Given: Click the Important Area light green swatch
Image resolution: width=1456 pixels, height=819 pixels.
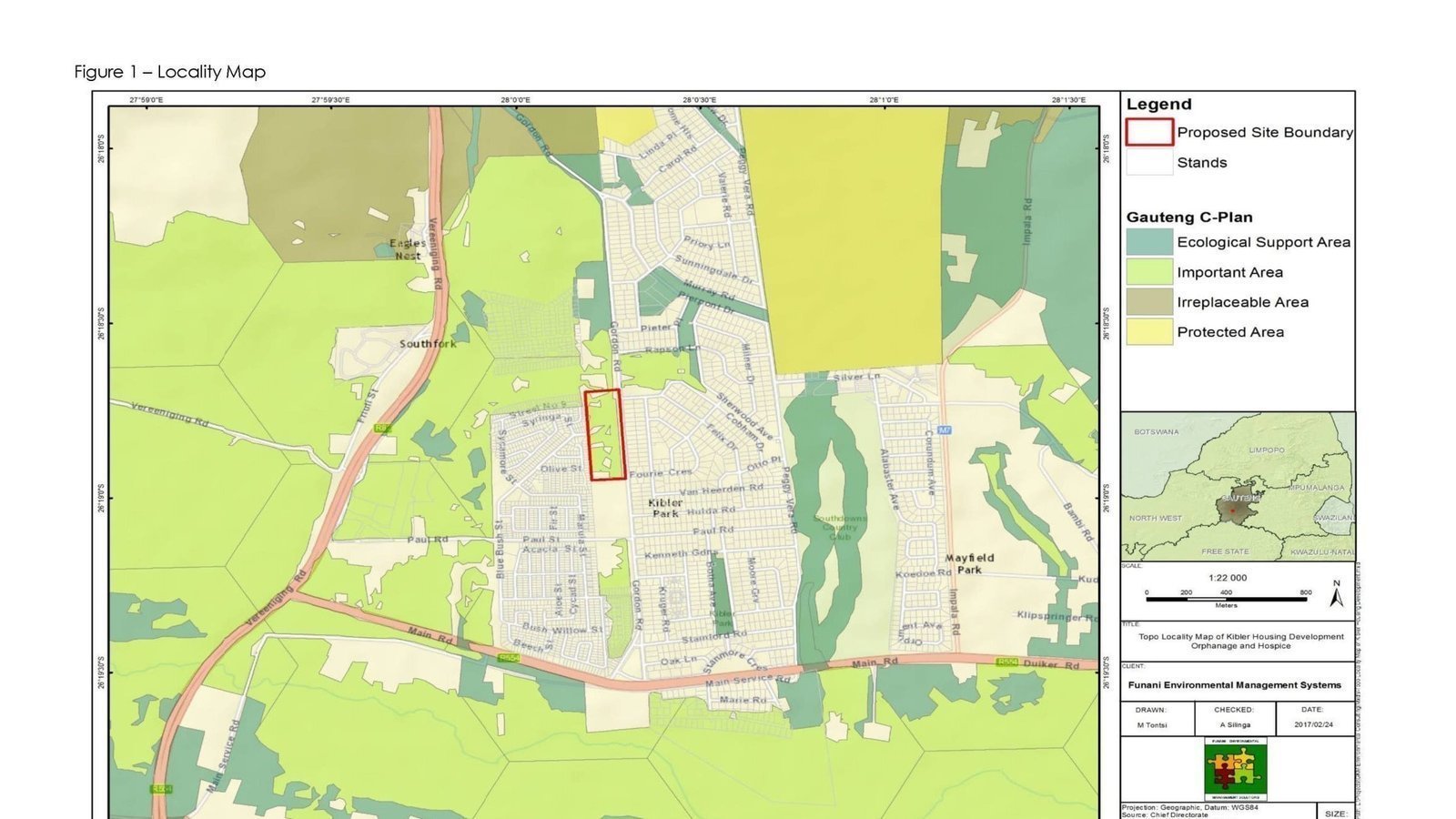Looking at the screenshot, I should tap(1149, 272).
